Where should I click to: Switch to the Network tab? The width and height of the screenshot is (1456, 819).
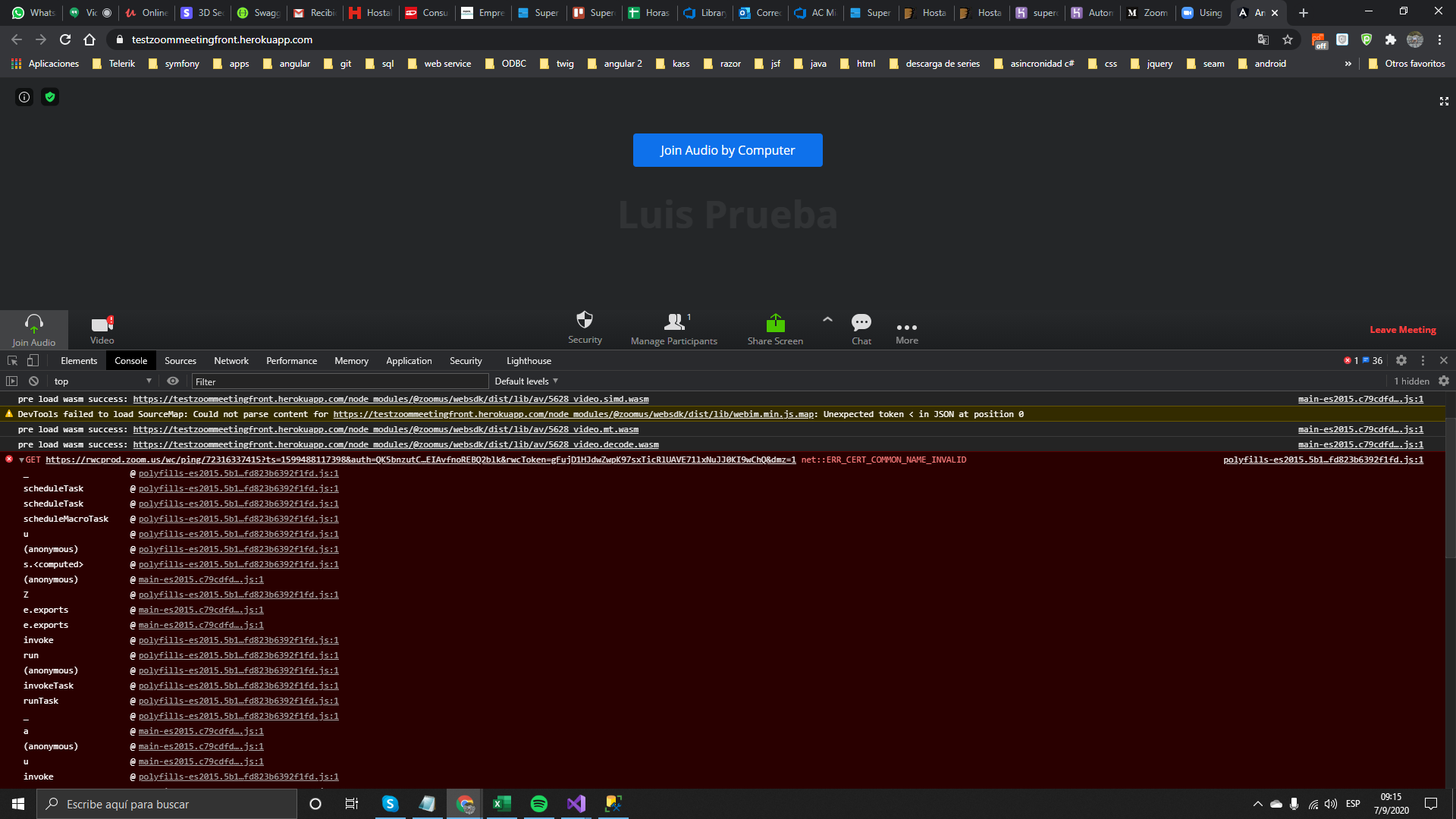click(231, 361)
